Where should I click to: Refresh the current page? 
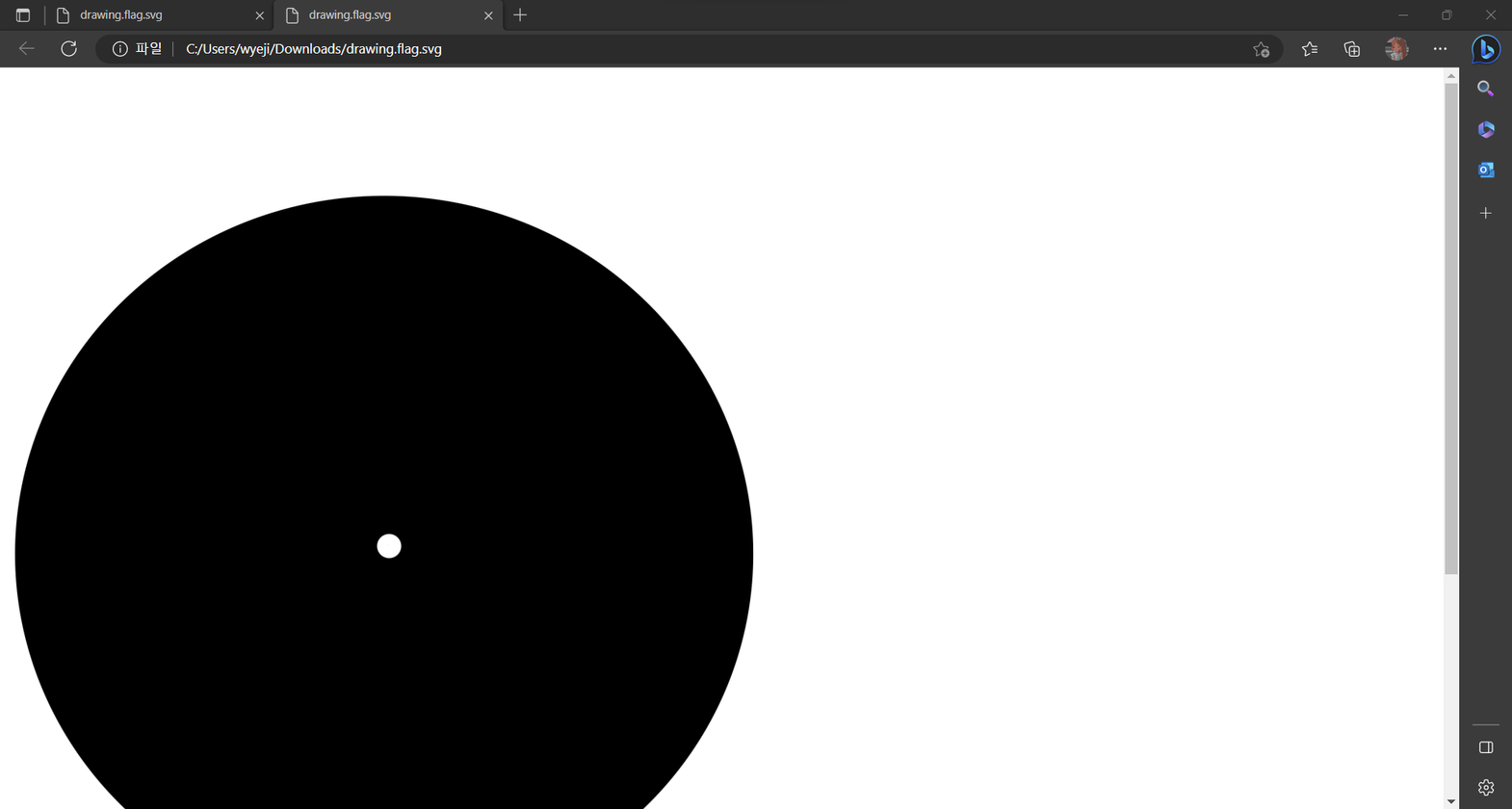point(68,48)
